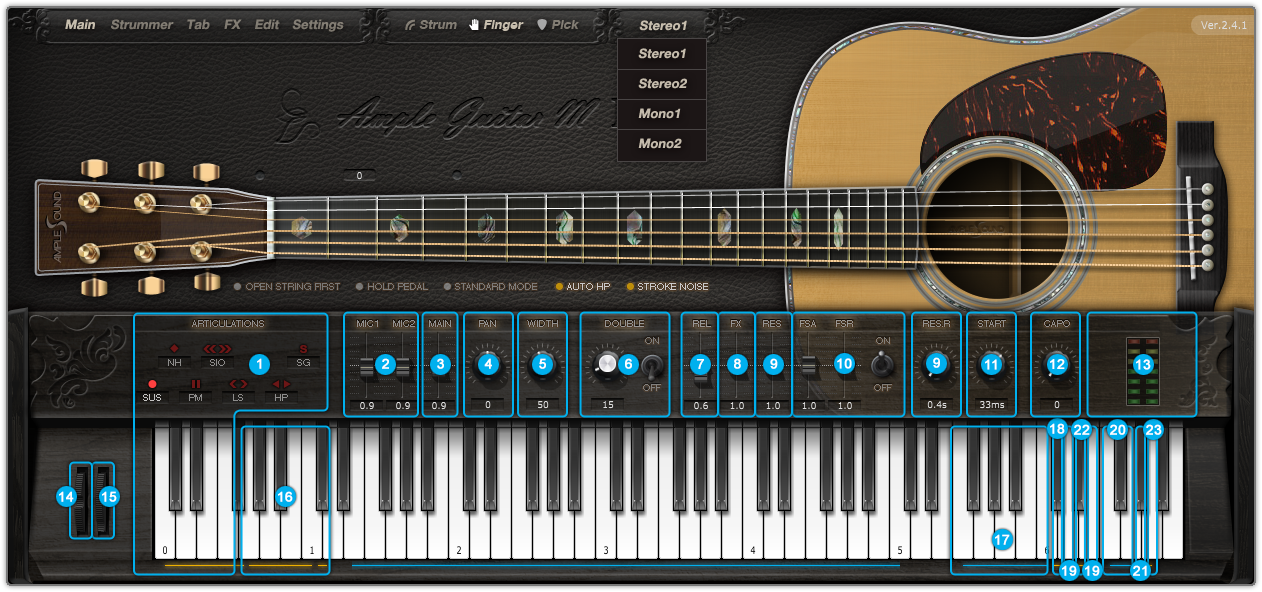Viewport: 1262px width, 592px height.
Task: Click the modulation wheel
Action: 104,500
